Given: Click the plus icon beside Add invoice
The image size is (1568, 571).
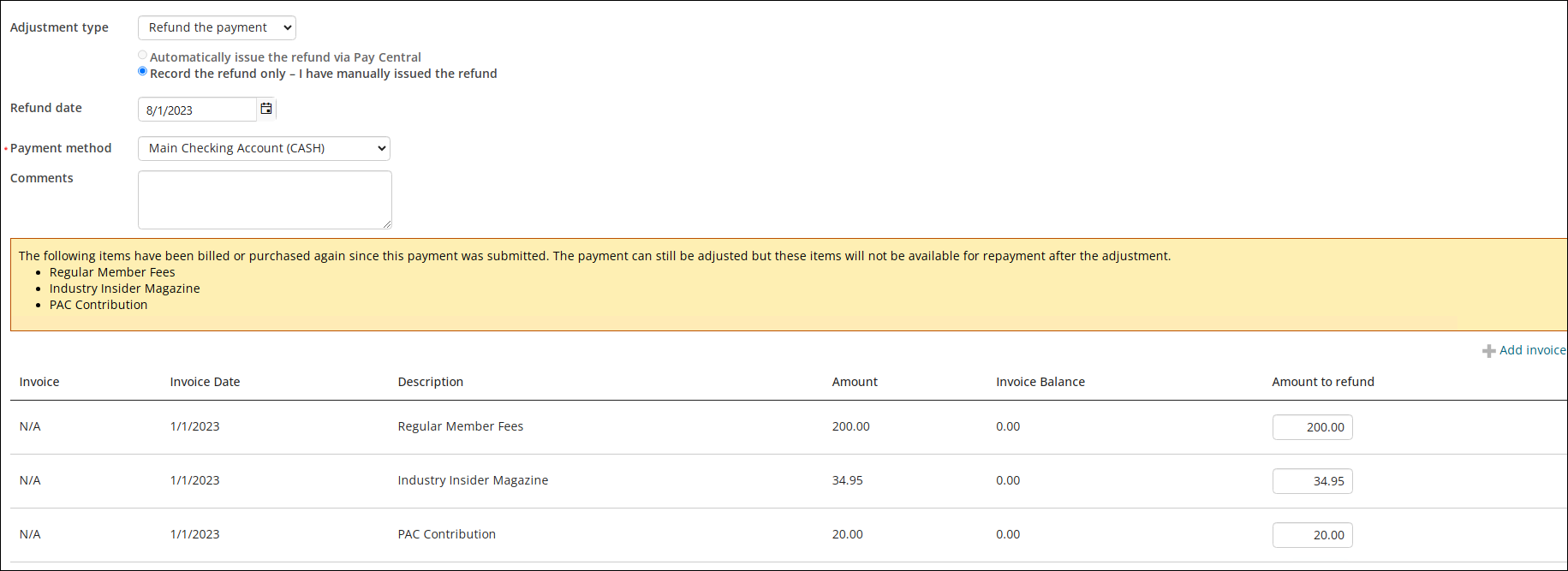Looking at the screenshot, I should click(1489, 351).
